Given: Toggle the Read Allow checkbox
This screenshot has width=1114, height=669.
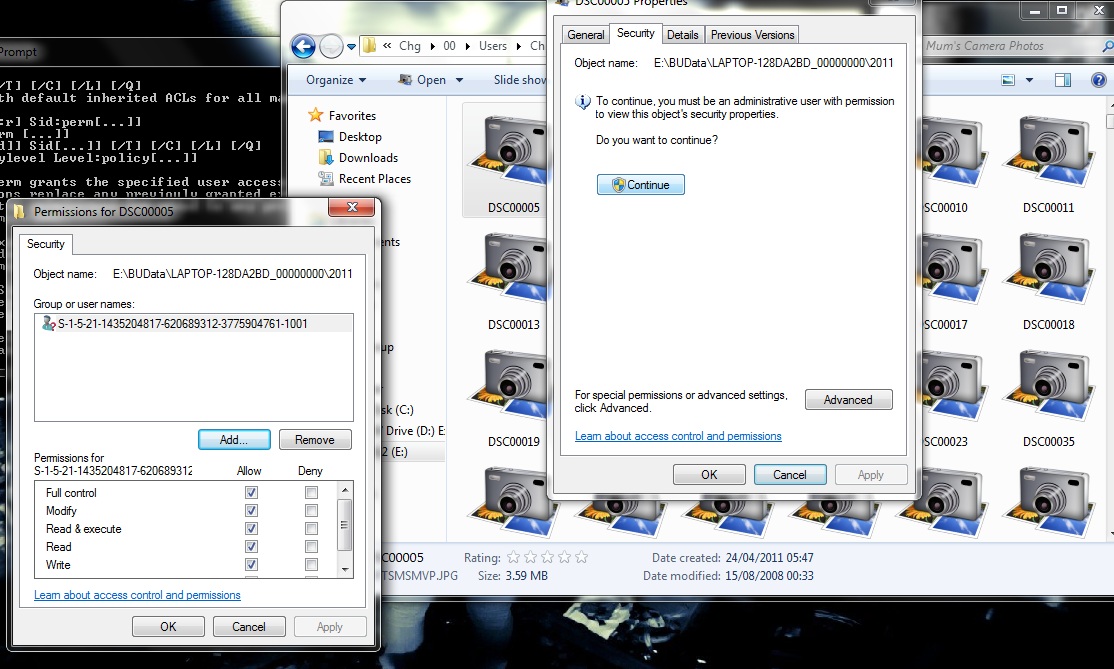Looking at the screenshot, I should [251, 546].
